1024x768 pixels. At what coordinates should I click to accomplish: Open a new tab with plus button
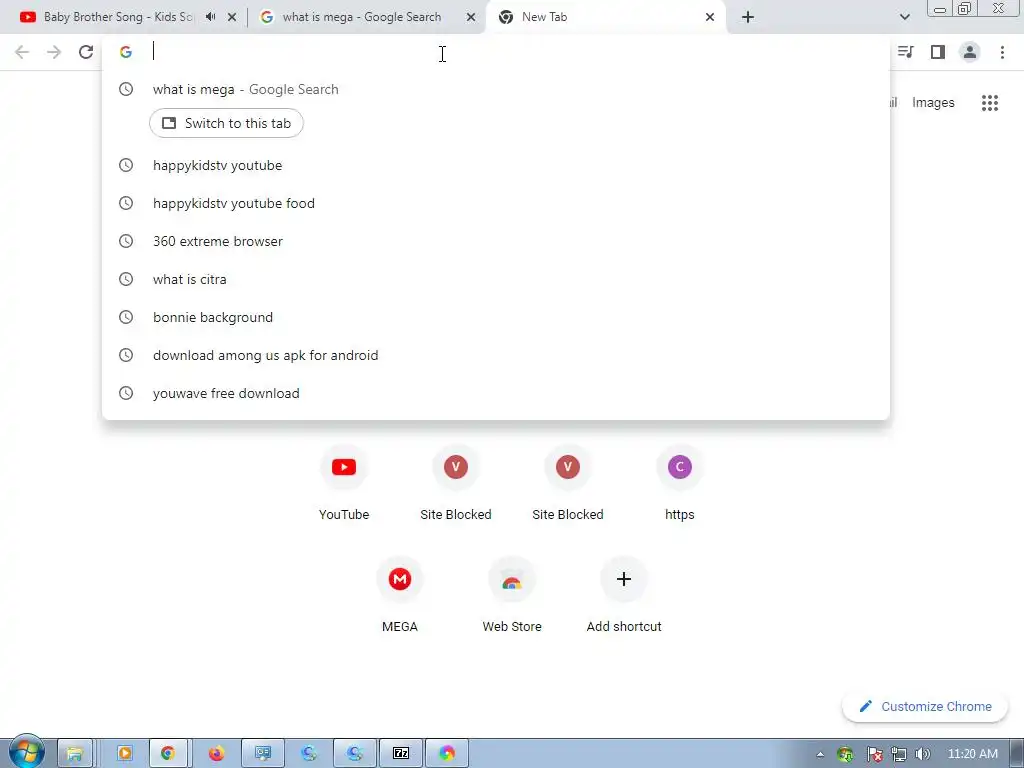(x=748, y=18)
